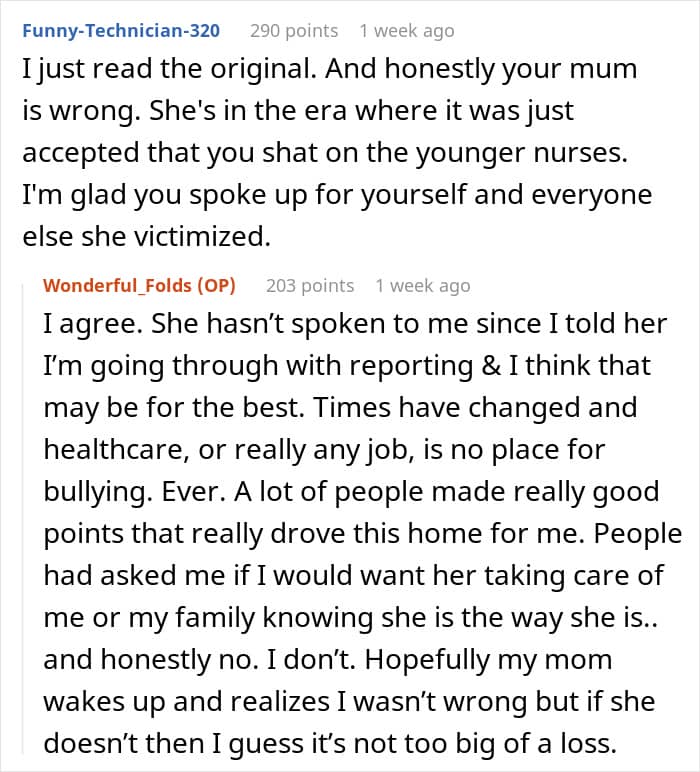Click the line starting "bullying. Ever."

click(x=351, y=493)
